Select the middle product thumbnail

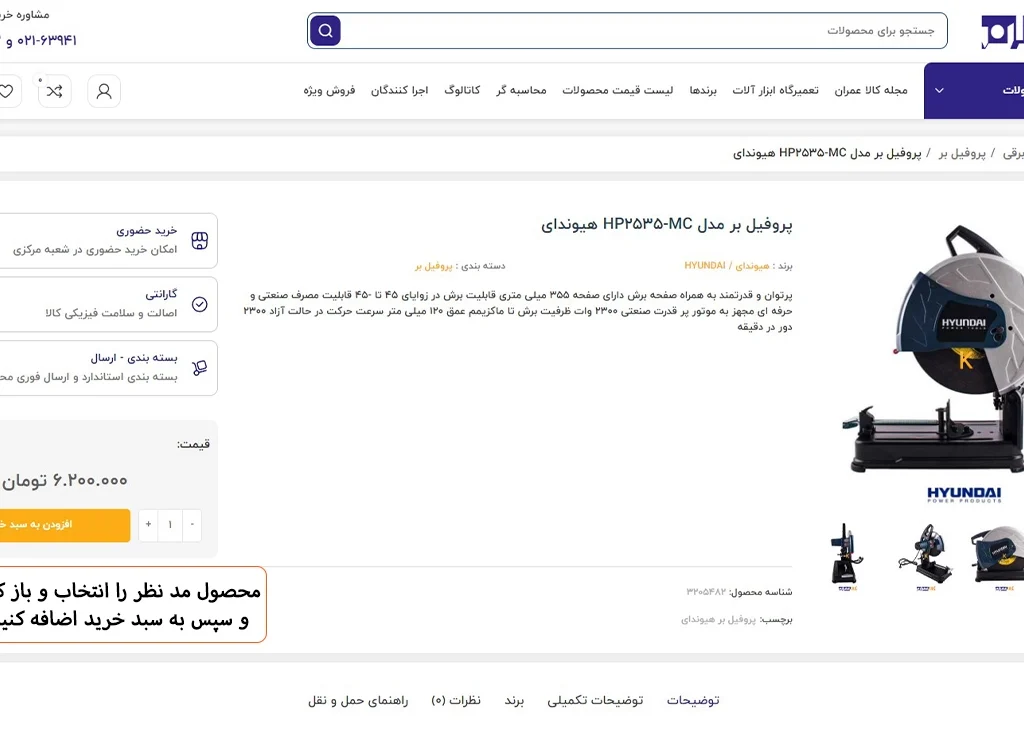[925, 556]
